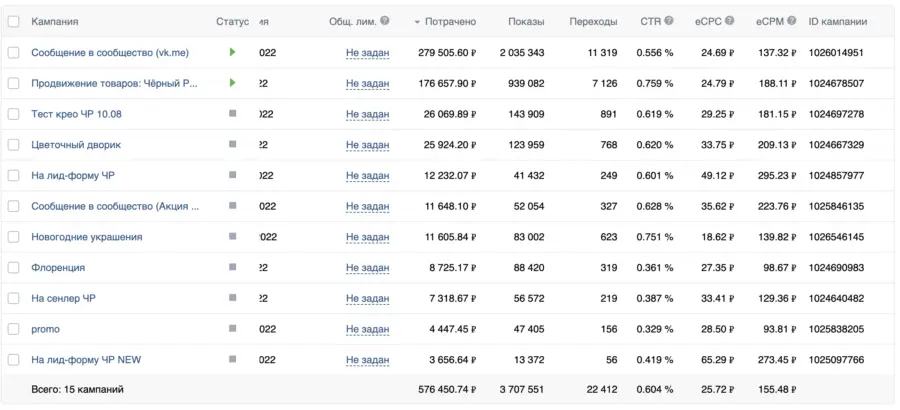
Task: Open the Не задан limit for На сенлер ЧР
Action: click(x=367, y=298)
